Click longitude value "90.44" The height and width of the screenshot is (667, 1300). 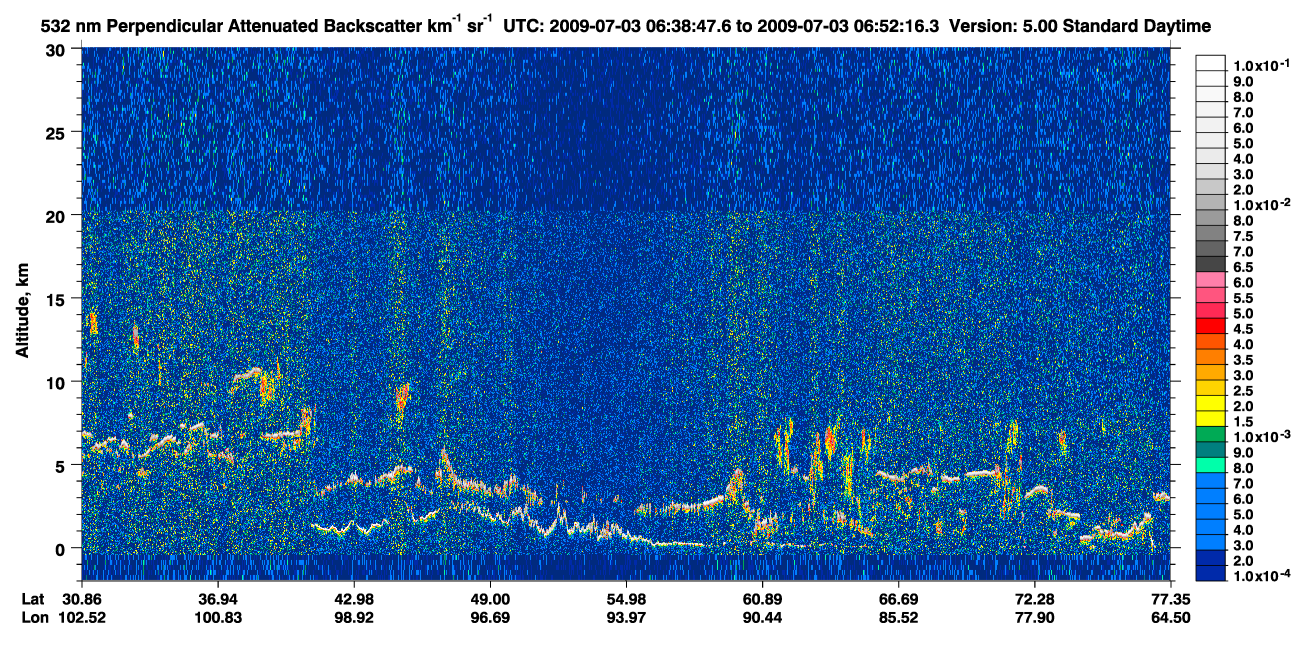pos(762,617)
